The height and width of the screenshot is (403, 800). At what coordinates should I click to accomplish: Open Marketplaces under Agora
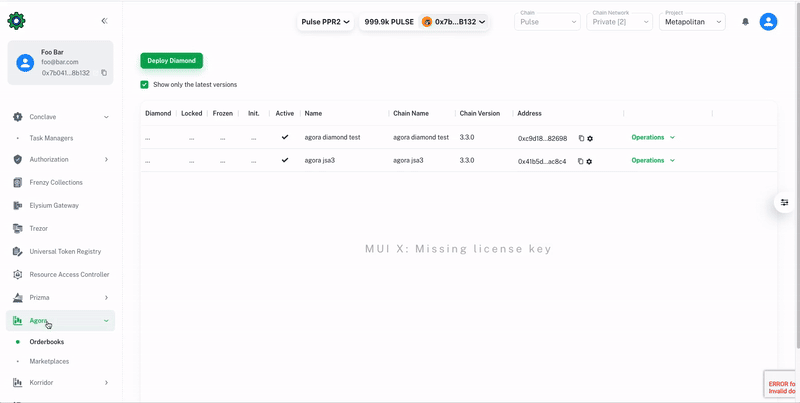click(x=49, y=361)
